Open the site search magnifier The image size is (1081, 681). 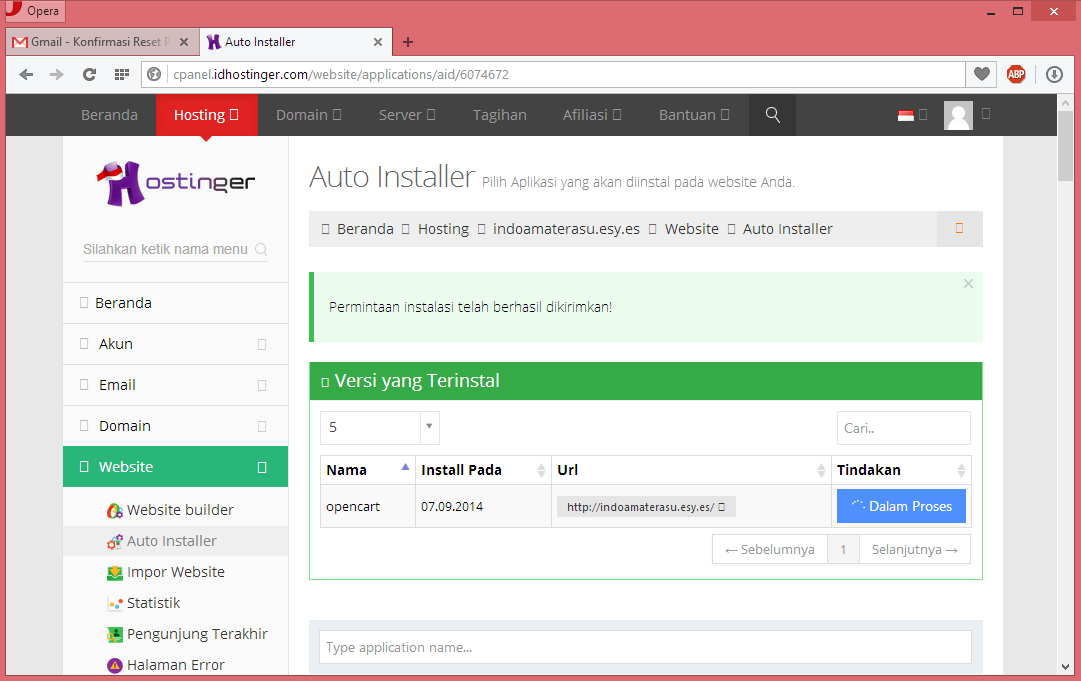(x=773, y=115)
